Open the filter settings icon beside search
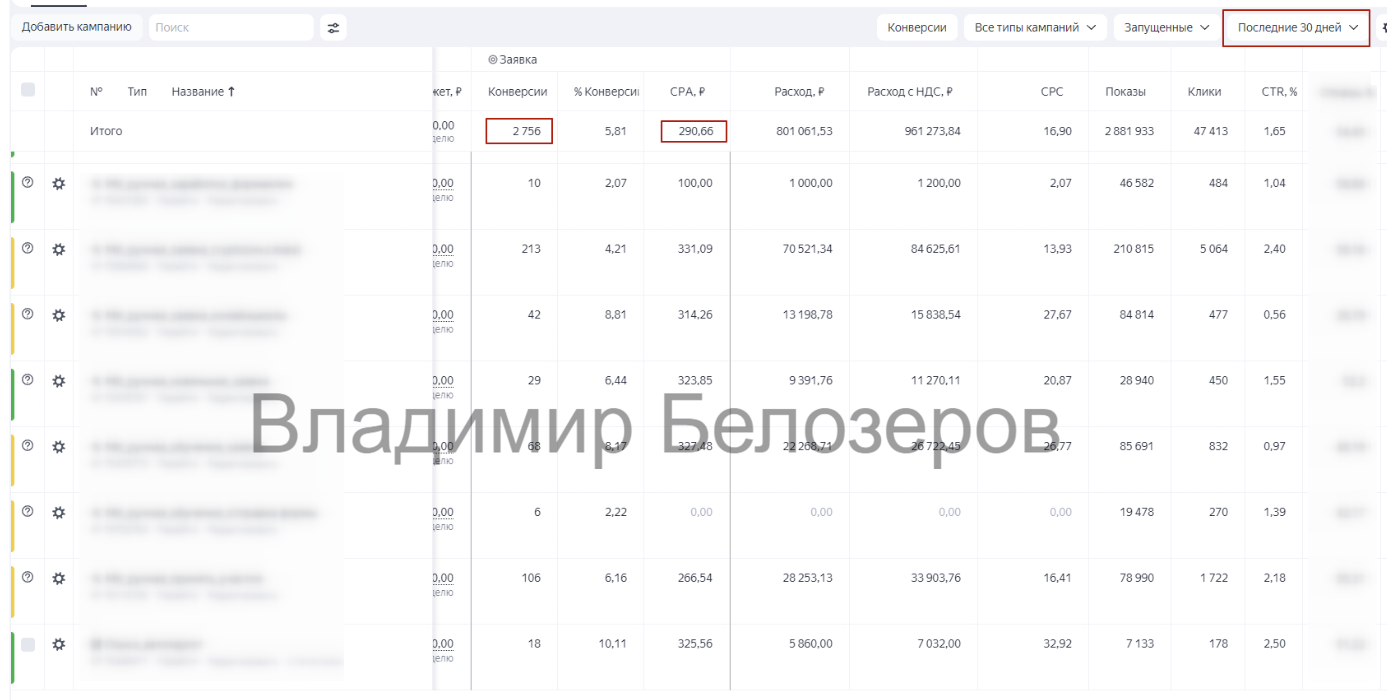Viewport: 1387px width, 700px height. tap(333, 28)
